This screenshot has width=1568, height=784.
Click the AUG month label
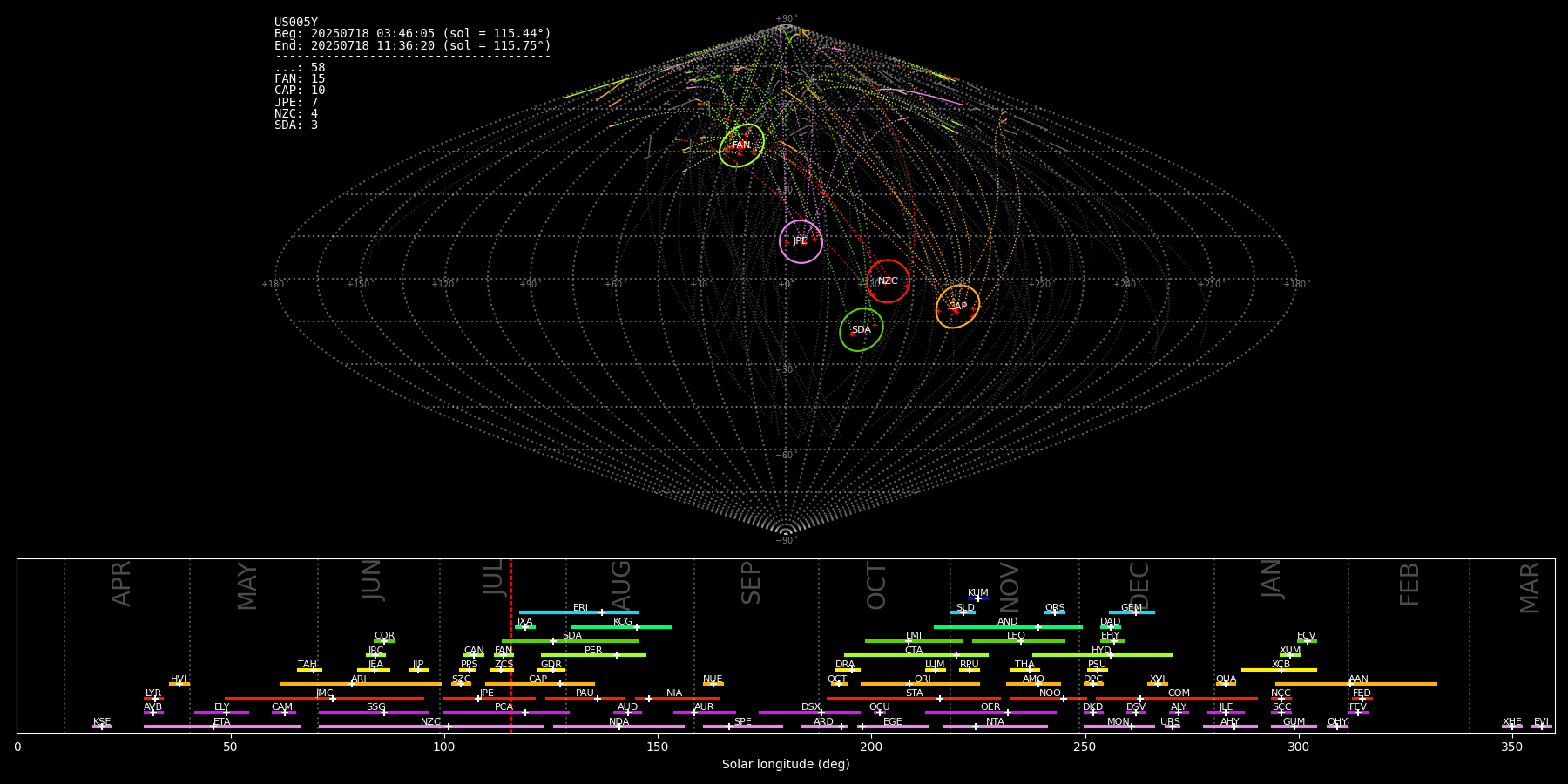tap(621, 584)
